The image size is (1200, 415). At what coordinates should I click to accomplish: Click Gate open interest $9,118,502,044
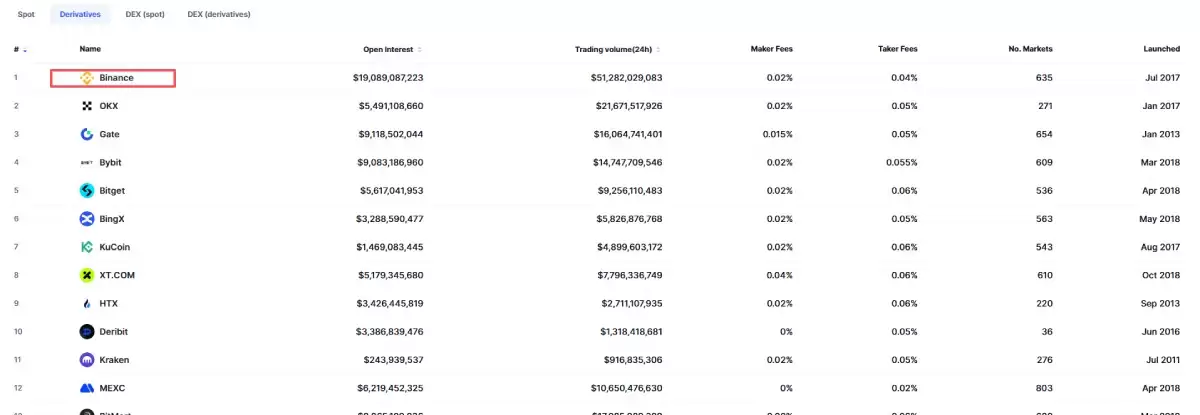click(390, 134)
